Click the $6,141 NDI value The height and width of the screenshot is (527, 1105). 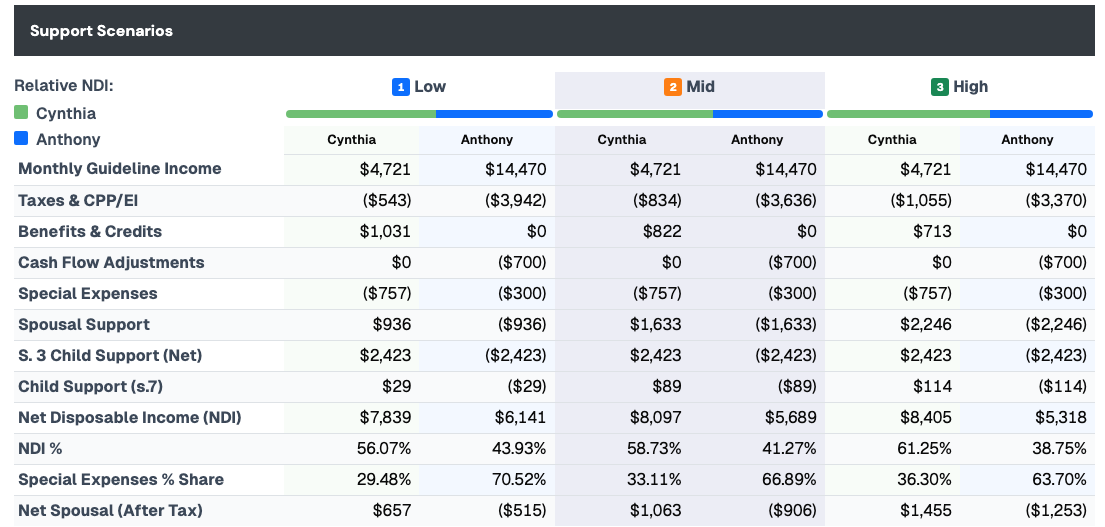[520, 418]
